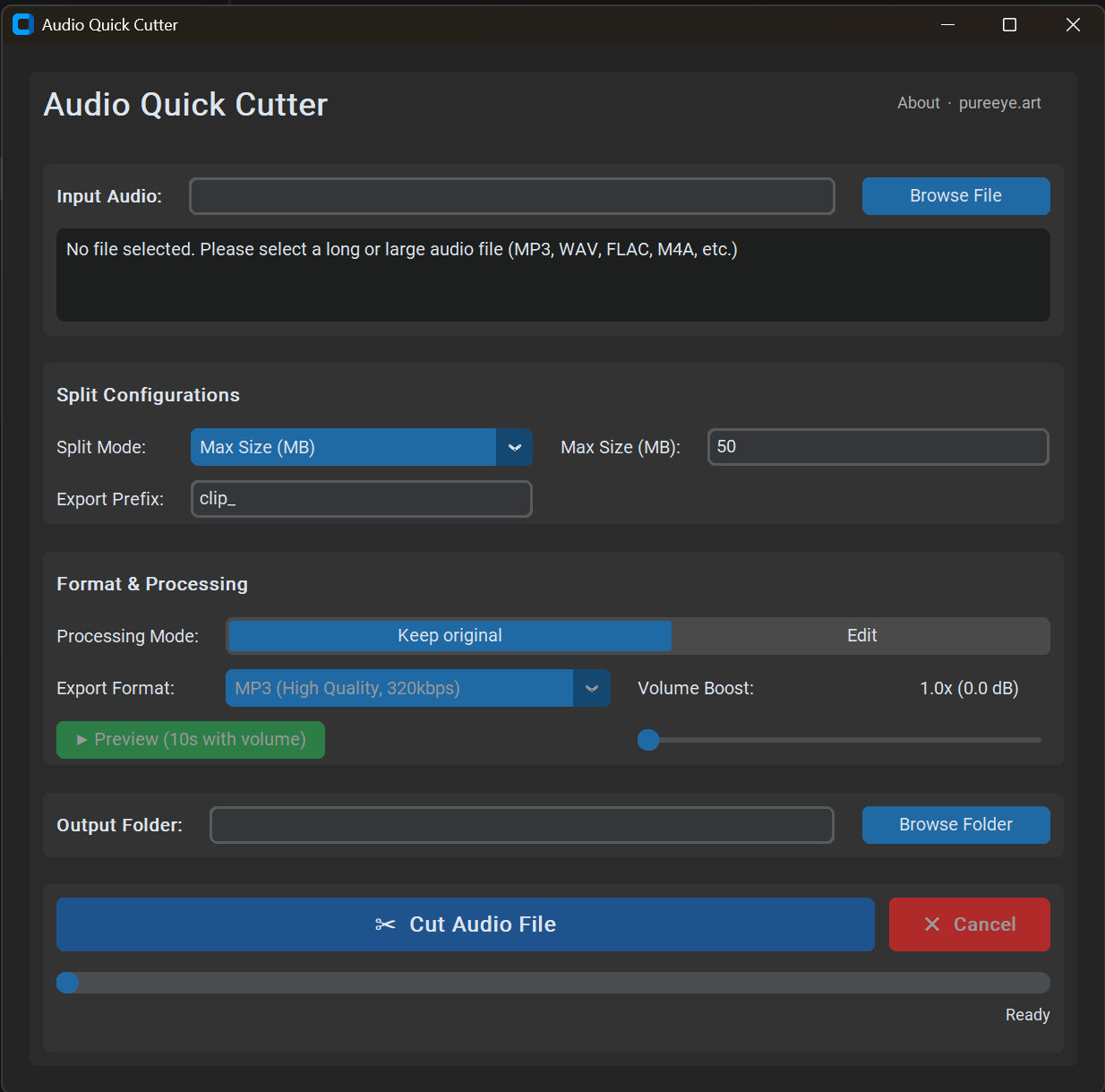
Task: Click the Output Folder path field
Action: tap(521, 825)
